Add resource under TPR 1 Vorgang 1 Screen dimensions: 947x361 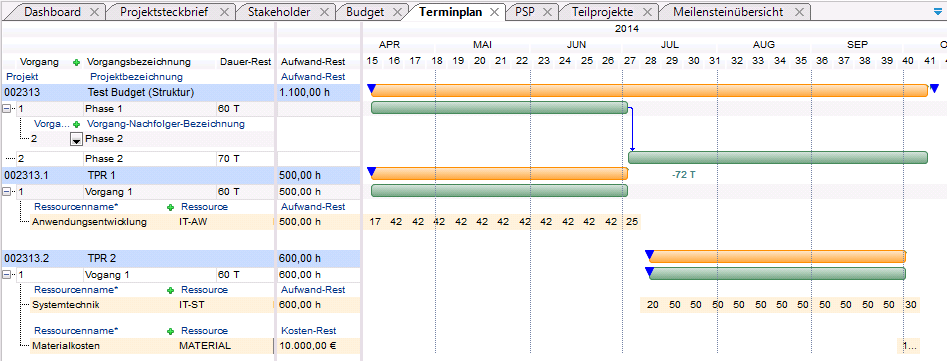(x=170, y=207)
